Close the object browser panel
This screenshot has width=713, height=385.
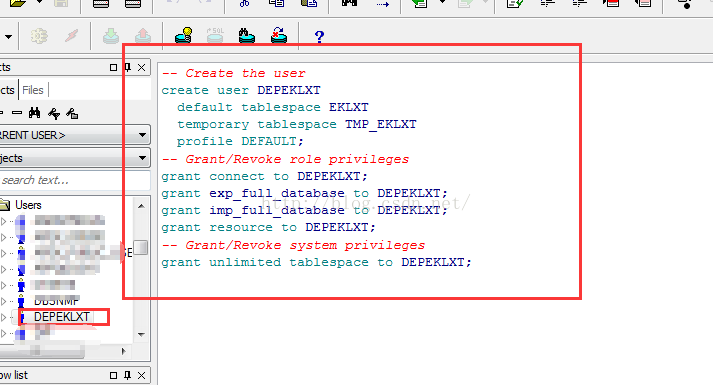coord(141,67)
